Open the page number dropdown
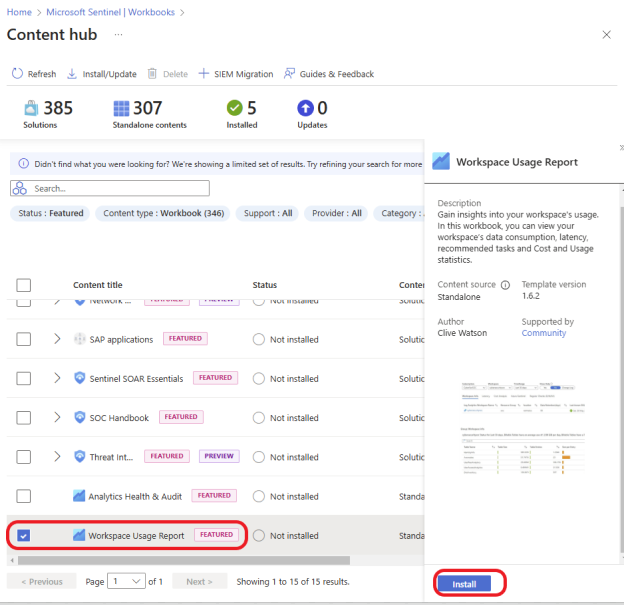 coord(126,582)
